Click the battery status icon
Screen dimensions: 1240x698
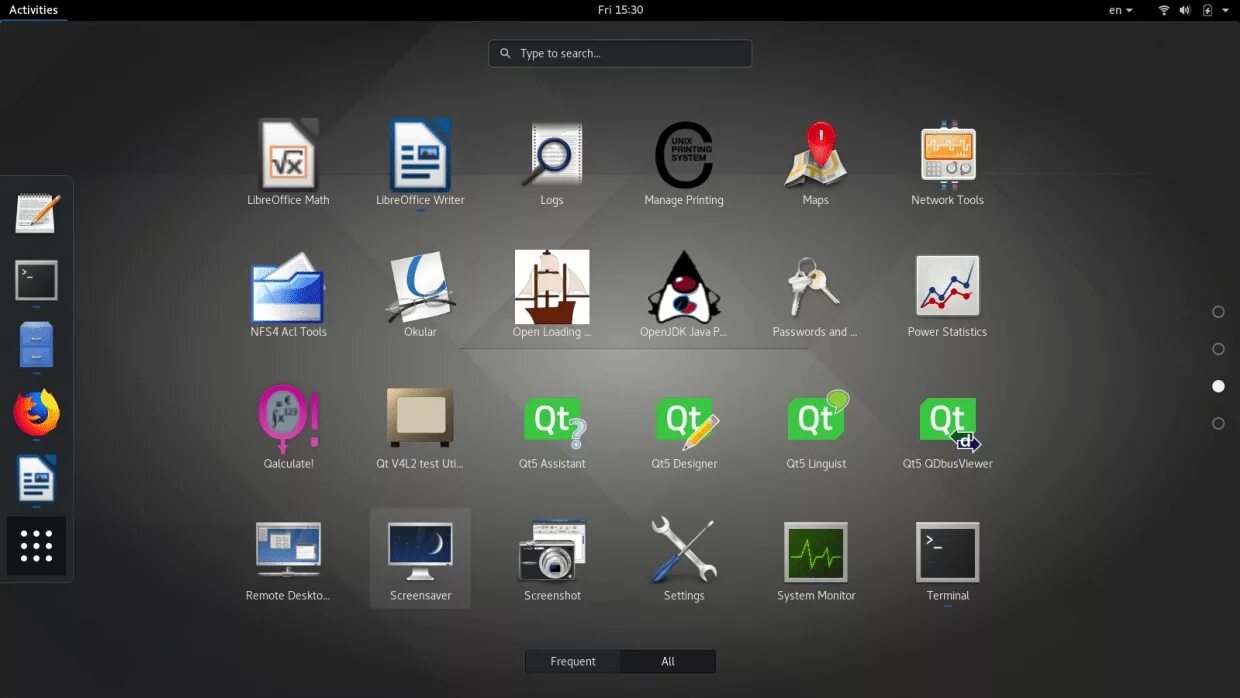pyautogui.click(x=1207, y=10)
